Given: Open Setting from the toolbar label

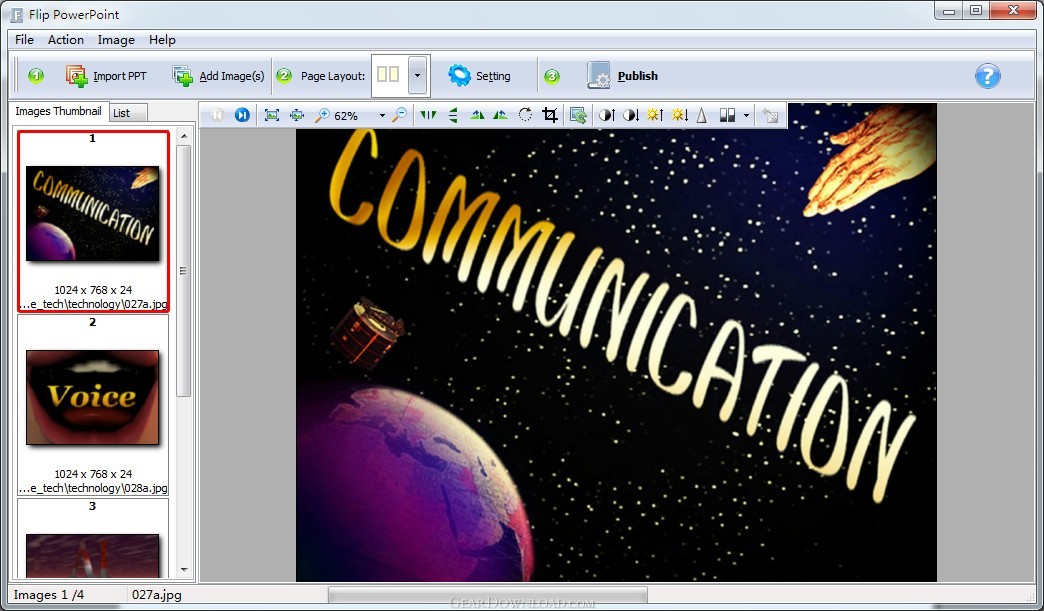Looking at the screenshot, I should point(493,76).
